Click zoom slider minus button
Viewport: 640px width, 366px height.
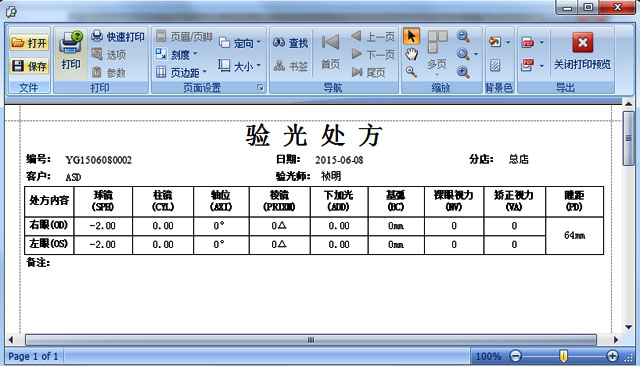516,356
